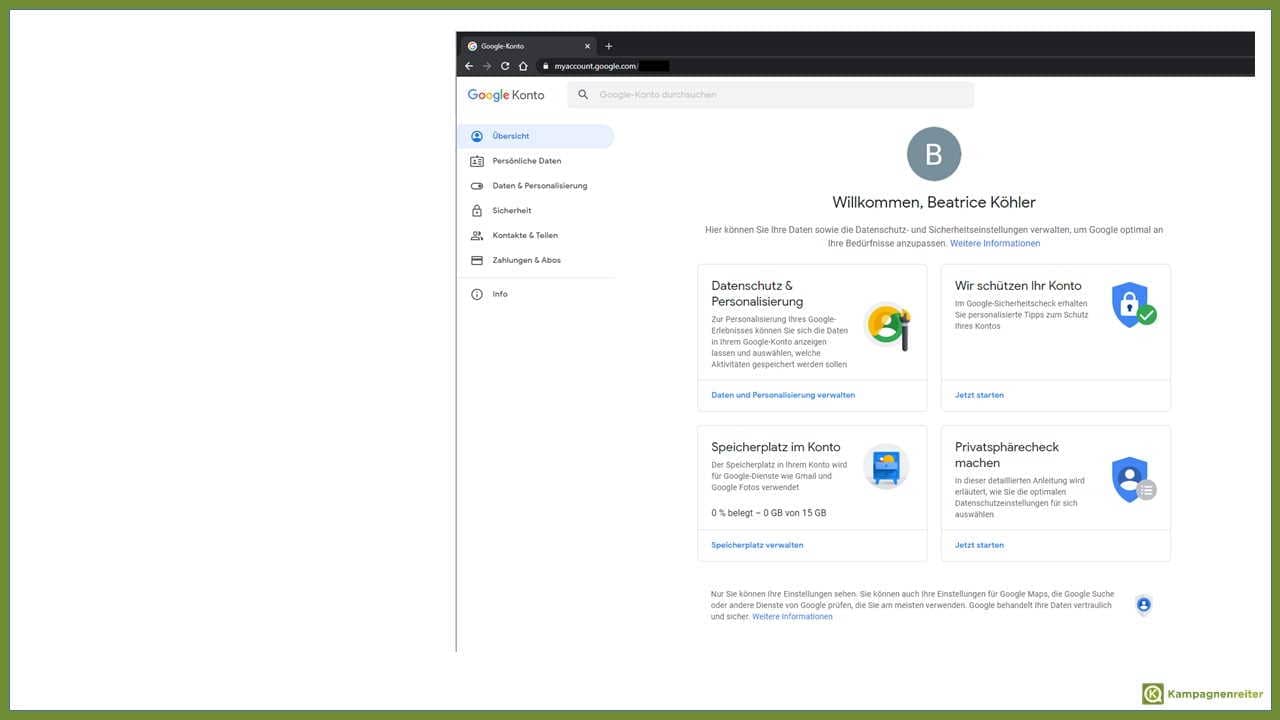Click the Privatsphärecheck shield with person icon
The height and width of the screenshot is (720, 1280).
[x=1133, y=481]
